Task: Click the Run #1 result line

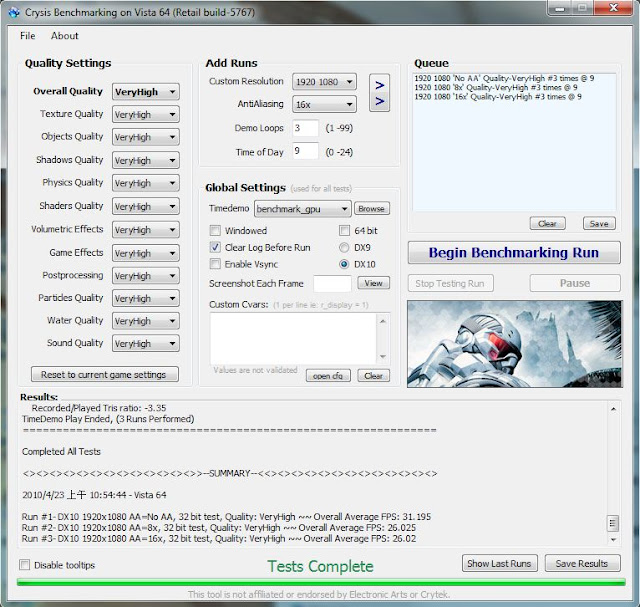Action: tap(226, 517)
